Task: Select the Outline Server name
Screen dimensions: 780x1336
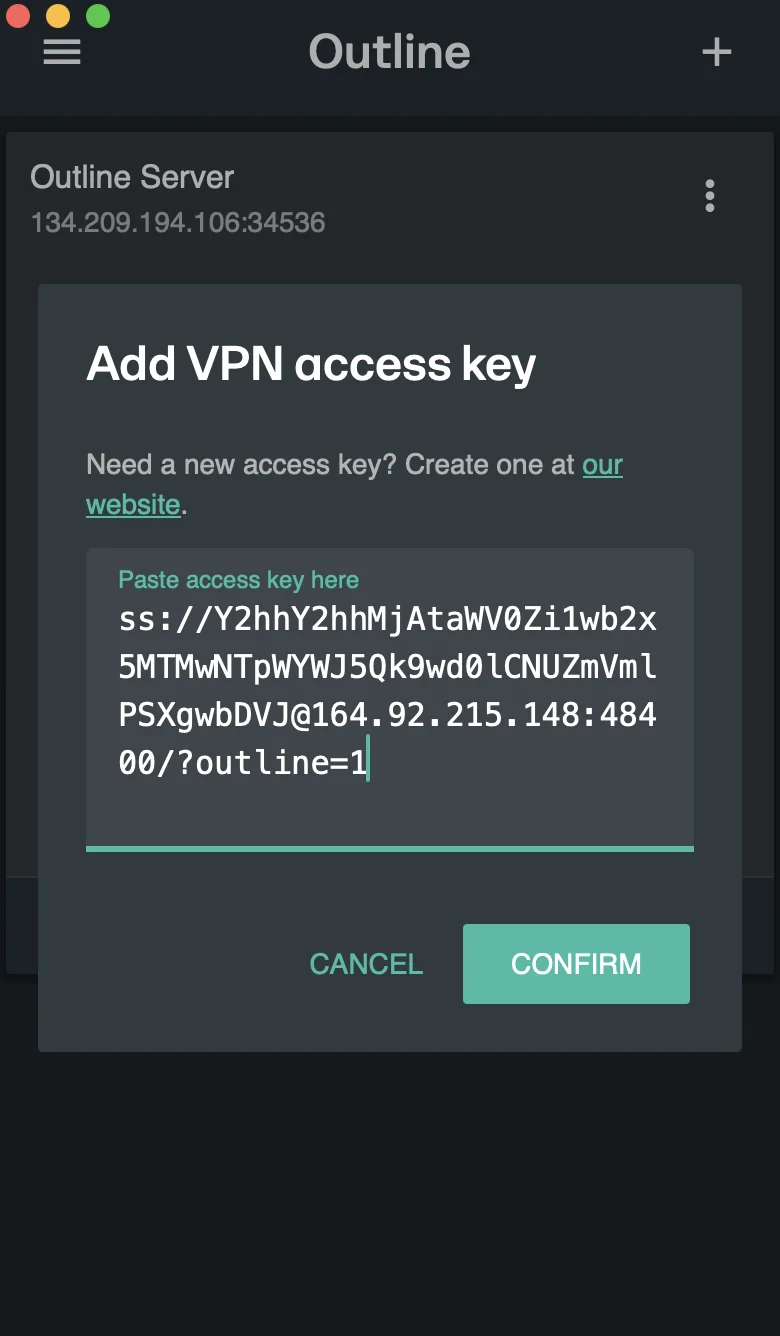Action: [x=132, y=177]
